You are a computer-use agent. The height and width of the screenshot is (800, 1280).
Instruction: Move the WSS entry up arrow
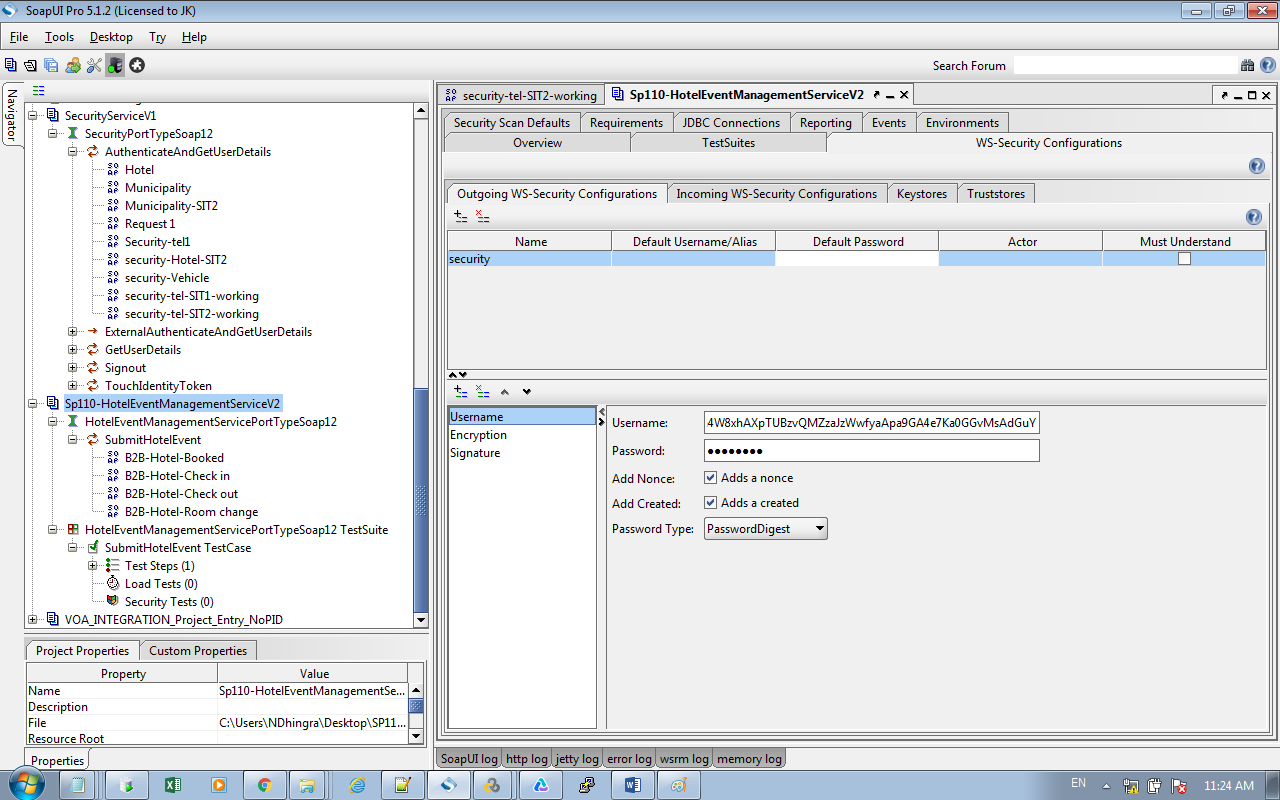coord(505,392)
